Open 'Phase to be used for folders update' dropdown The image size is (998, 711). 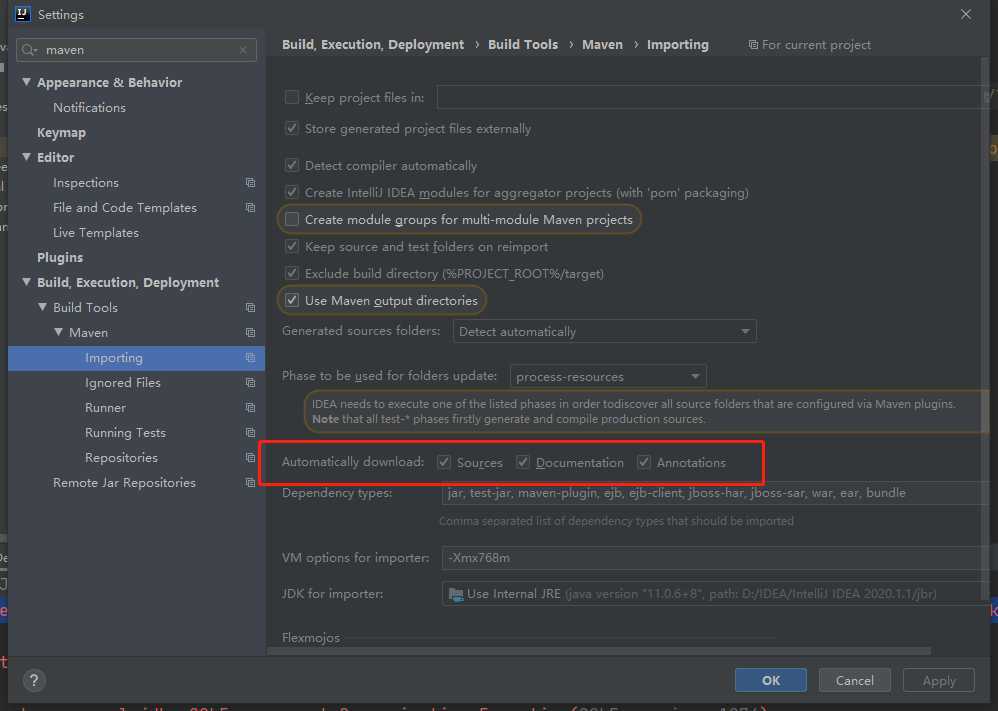coord(608,376)
